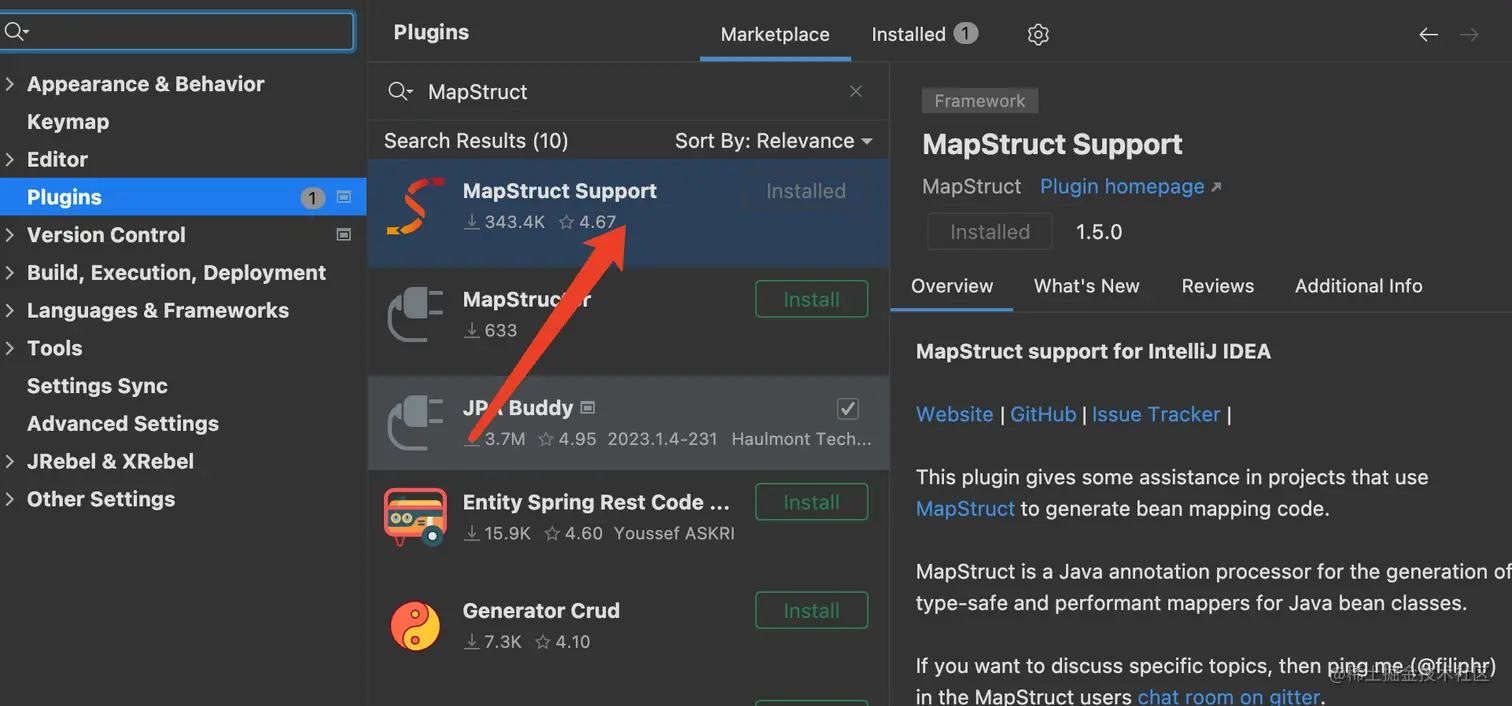Viewport: 1512px width, 706px height.
Task: Open the GitHub link
Action: click(x=1043, y=414)
